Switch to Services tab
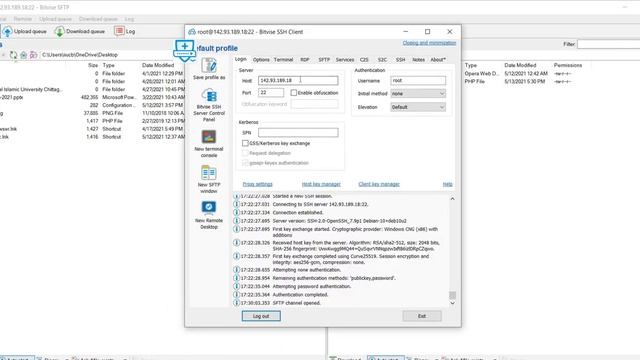 pyautogui.click(x=345, y=60)
